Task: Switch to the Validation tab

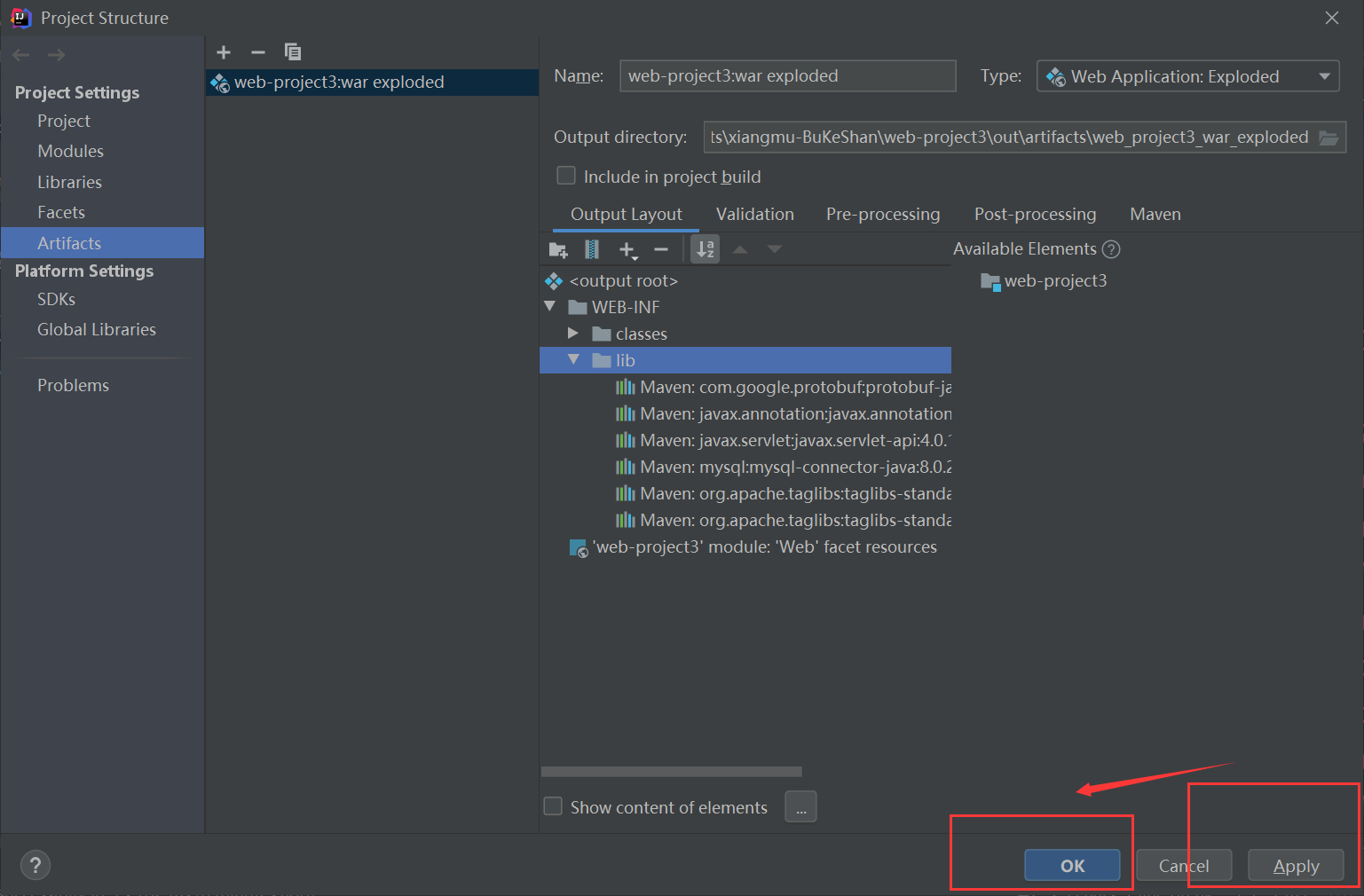Action: 754,214
